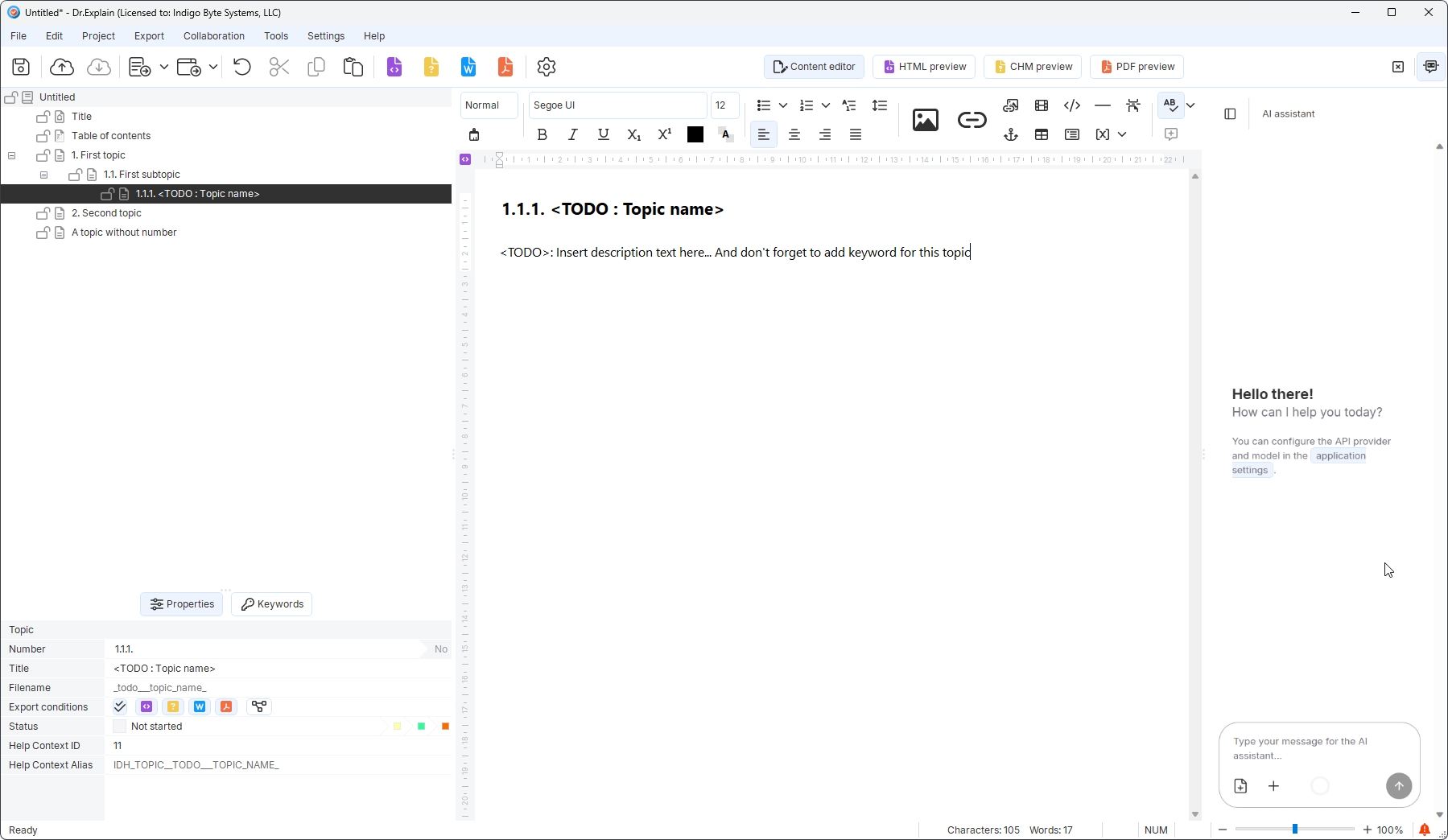Click the Filename field in properties
This screenshot has height=840, width=1448.
[278, 688]
